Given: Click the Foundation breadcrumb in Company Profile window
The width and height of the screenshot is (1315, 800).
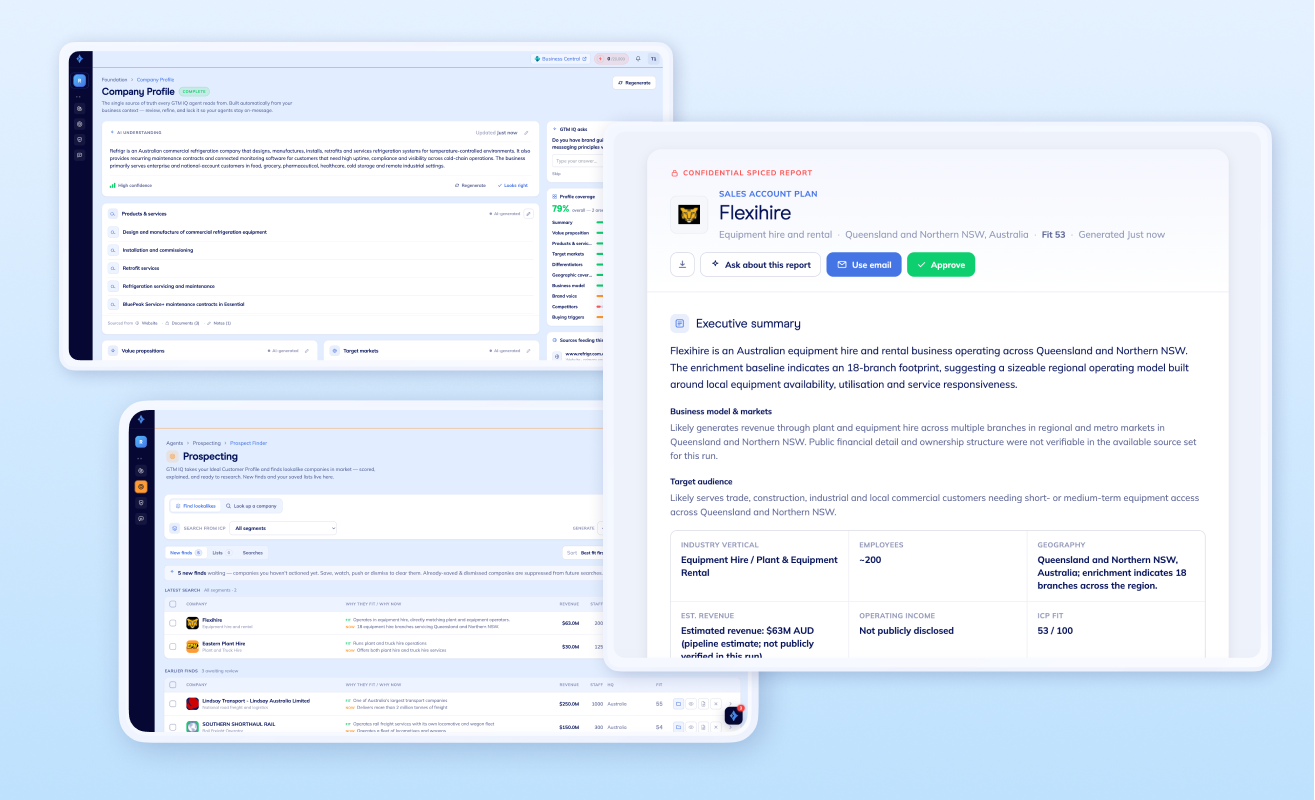Looking at the screenshot, I should point(114,80).
